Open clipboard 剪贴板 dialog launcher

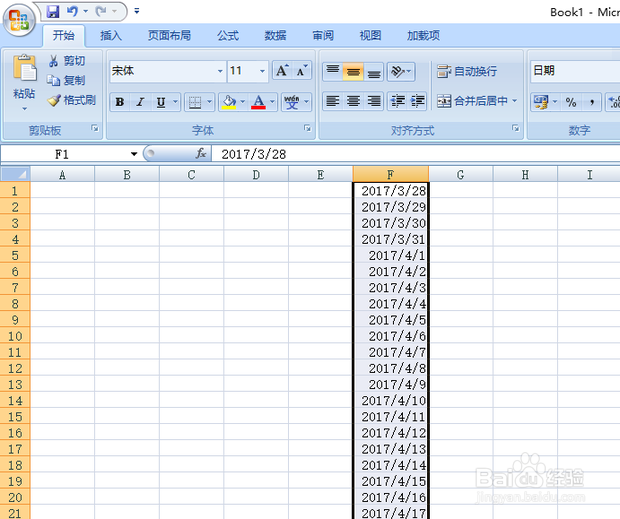click(95, 128)
